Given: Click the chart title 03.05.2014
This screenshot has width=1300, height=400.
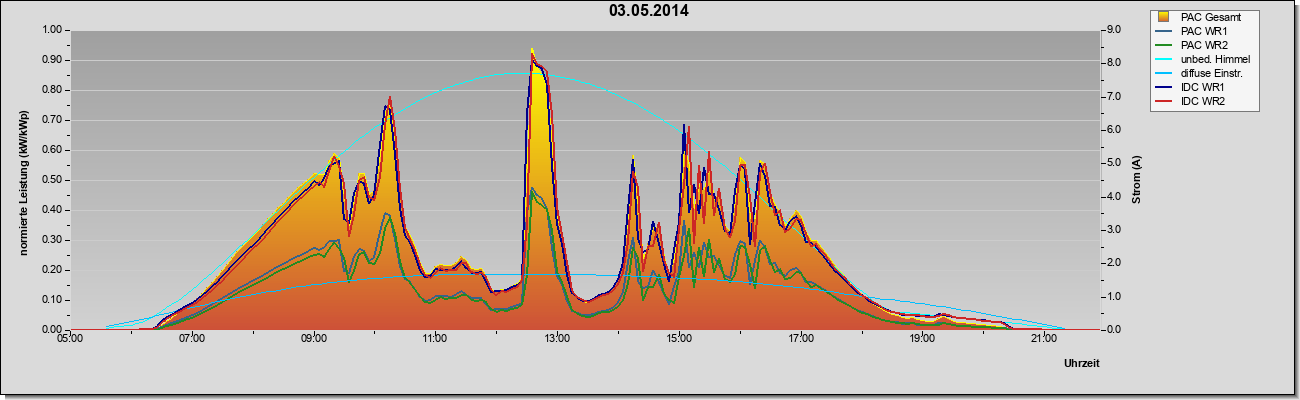Looking at the screenshot, I should tap(648, 11).
